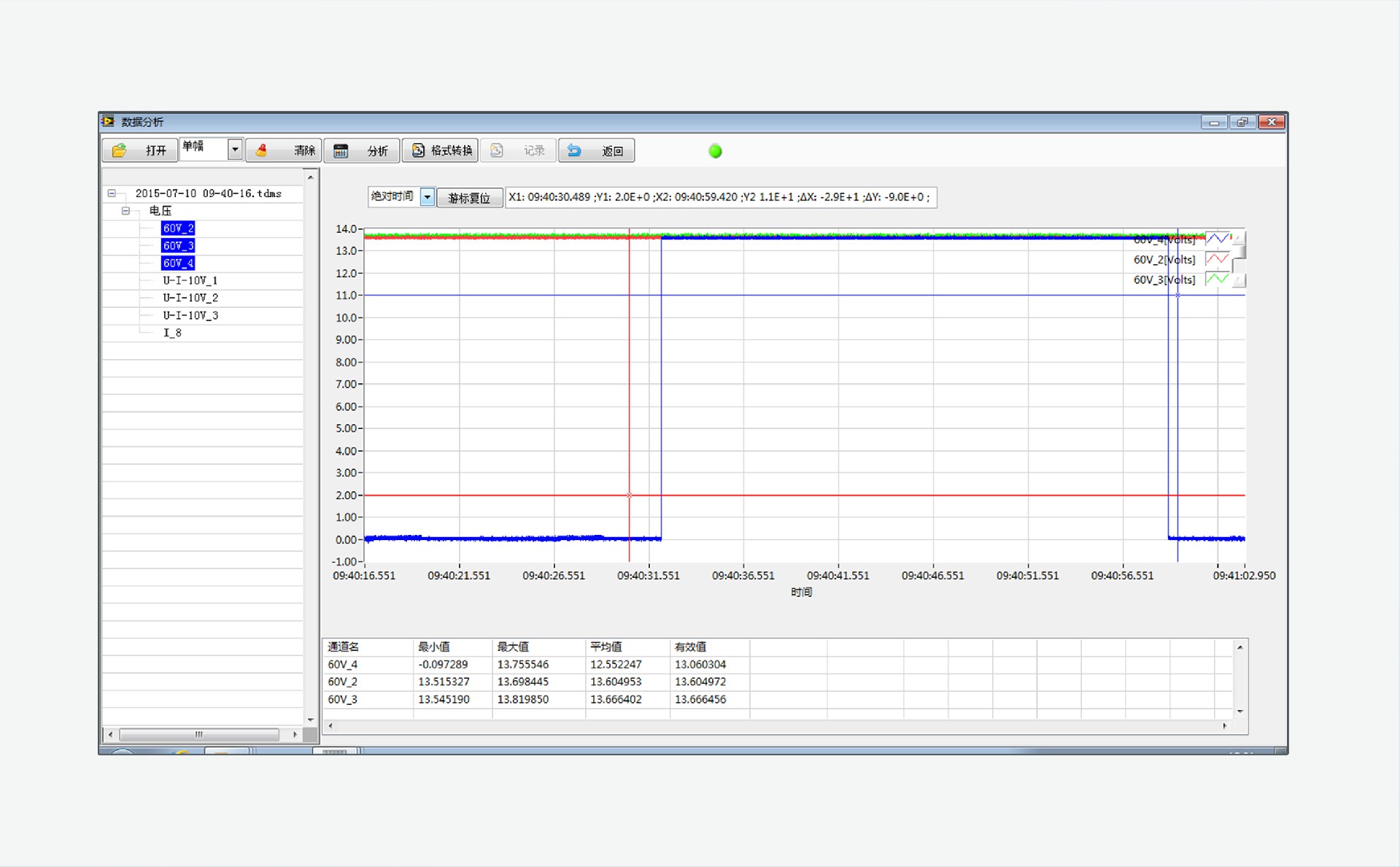Click the open folder icon (打开)
1400x867 pixels.
click(120, 150)
